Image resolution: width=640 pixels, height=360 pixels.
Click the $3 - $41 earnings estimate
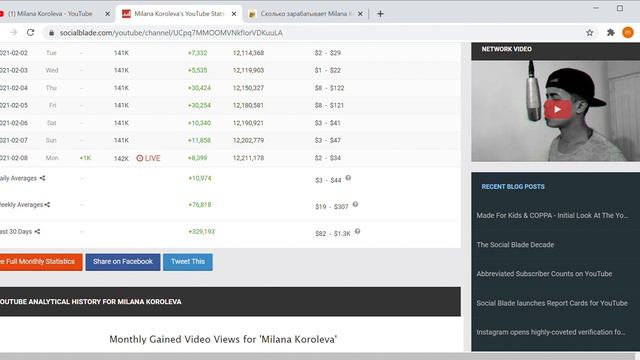[328, 123]
